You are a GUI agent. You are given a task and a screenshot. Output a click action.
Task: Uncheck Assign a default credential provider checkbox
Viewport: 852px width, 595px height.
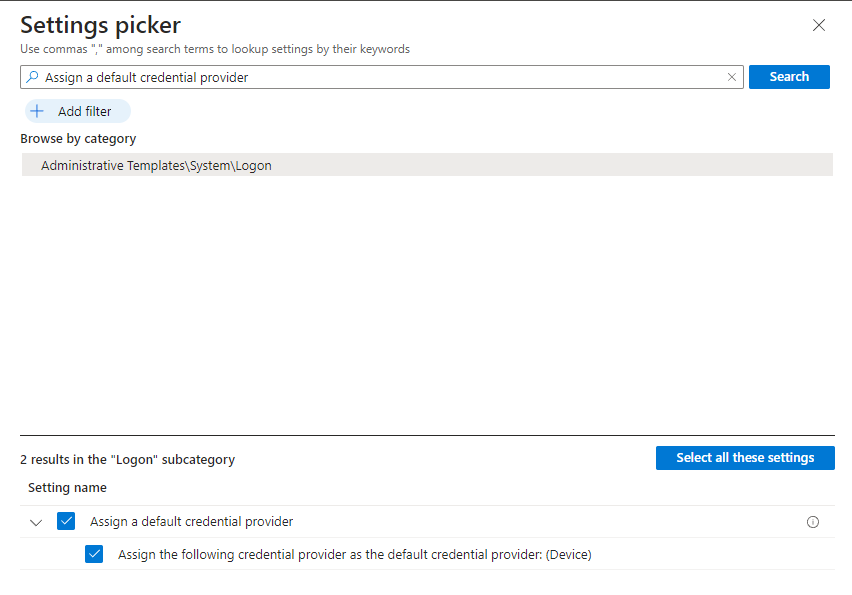pyautogui.click(x=66, y=521)
